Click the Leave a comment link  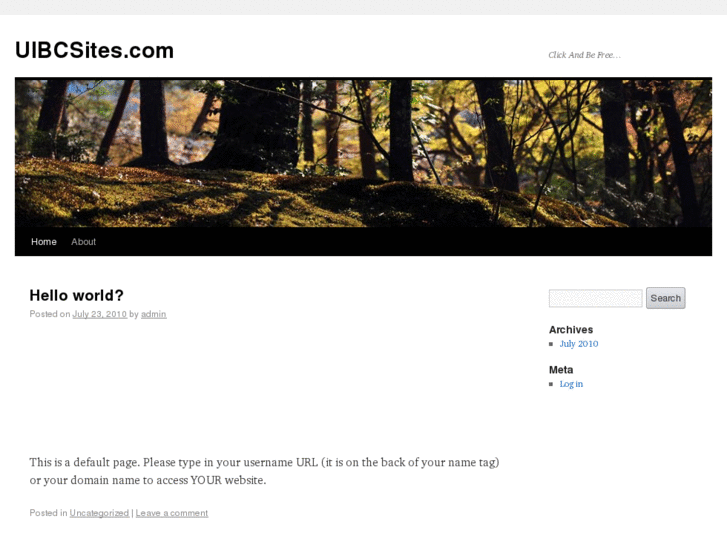click(172, 513)
